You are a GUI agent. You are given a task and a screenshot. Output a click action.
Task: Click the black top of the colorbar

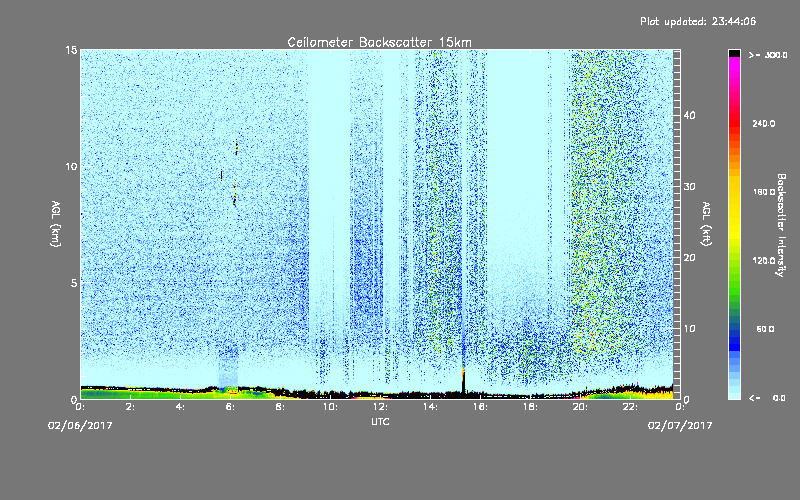coord(734,53)
